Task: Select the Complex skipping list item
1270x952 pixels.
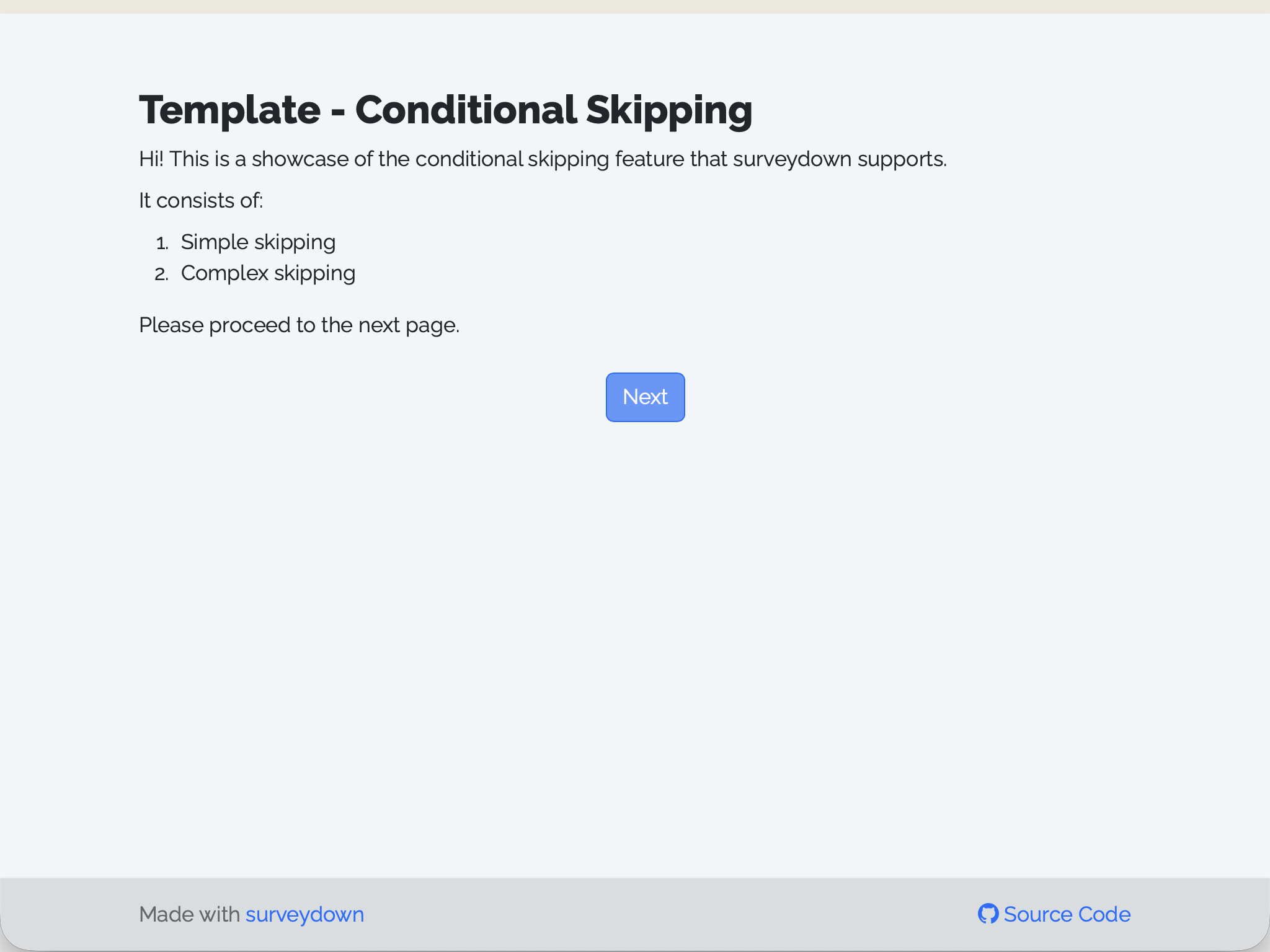Action: [x=268, y=273]
